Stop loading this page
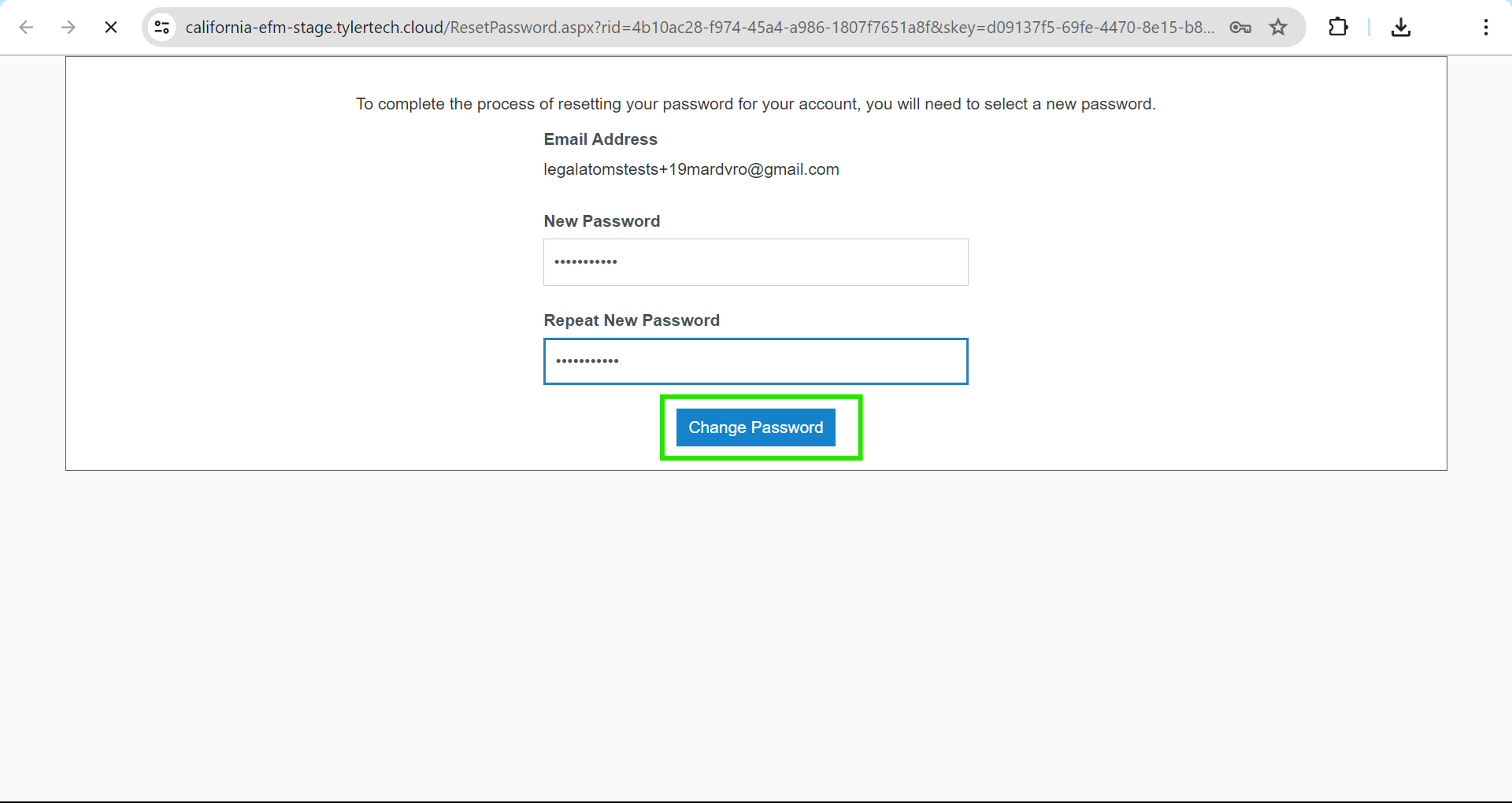 point(111,28)
